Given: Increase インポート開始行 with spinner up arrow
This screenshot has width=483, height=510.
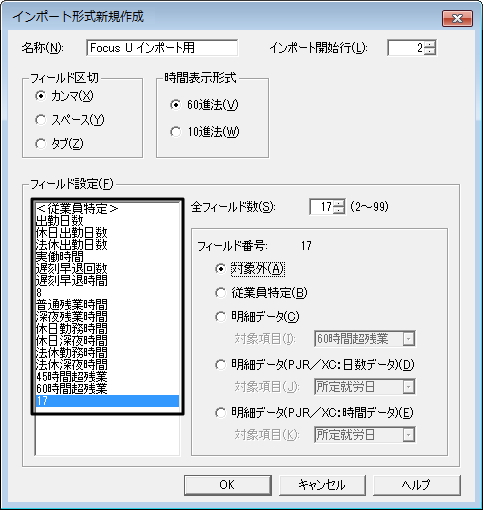Looking at the screenshot, I should (430, 44).
